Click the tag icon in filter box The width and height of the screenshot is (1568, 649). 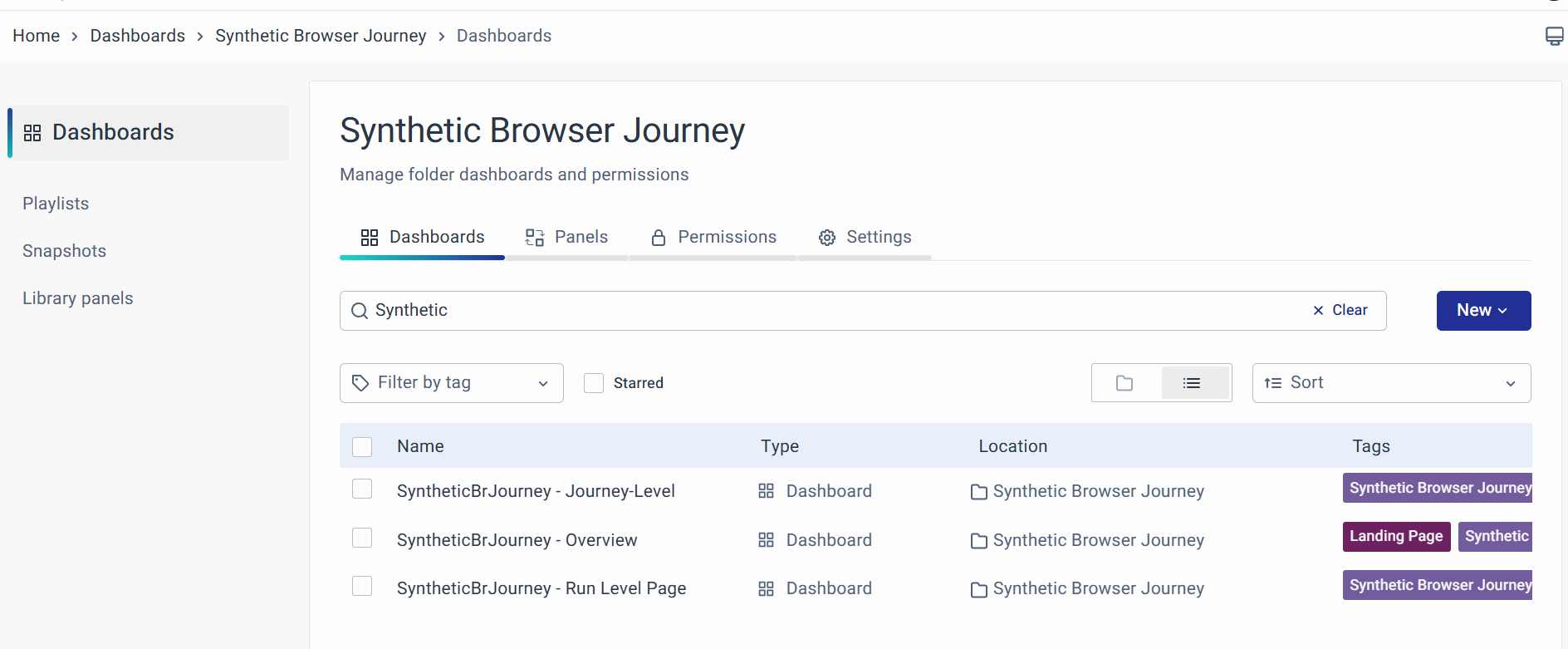360,383
